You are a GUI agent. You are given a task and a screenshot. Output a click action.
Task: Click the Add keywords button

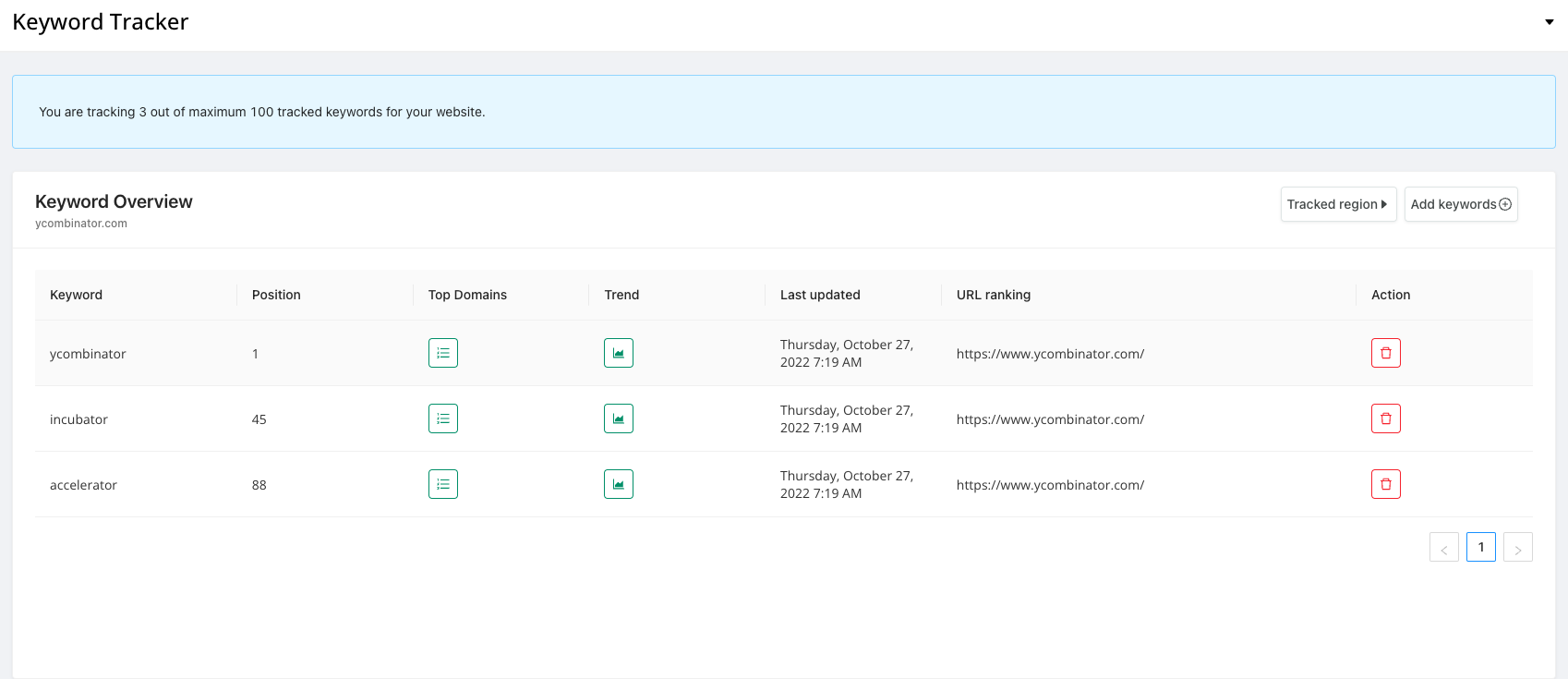pos(1461,204)
